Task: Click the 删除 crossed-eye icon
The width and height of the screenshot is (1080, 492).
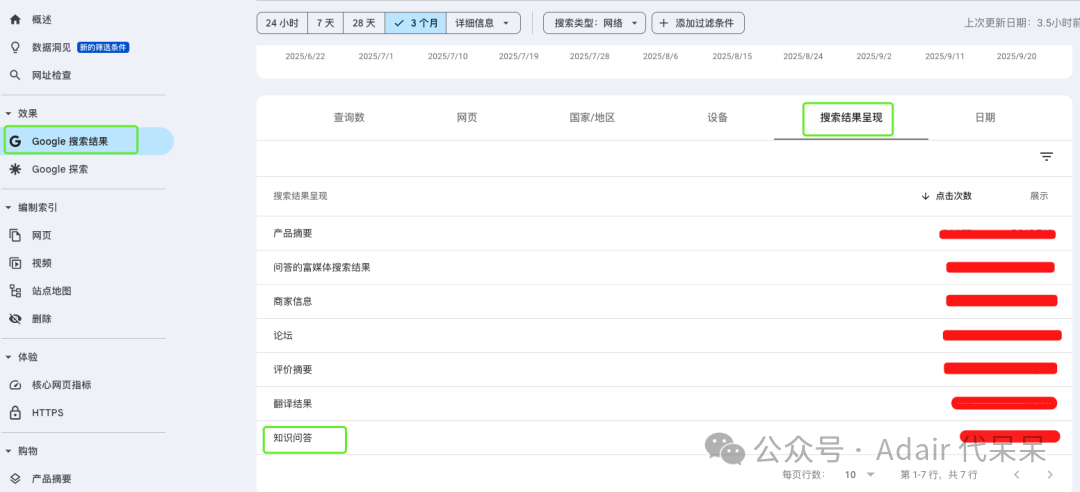Action: pos(15,319)
